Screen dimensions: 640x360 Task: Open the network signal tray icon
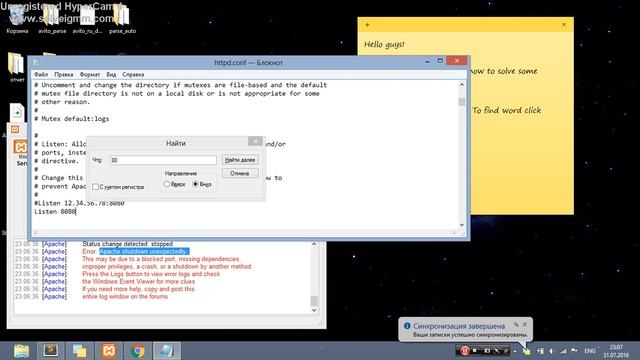563,351
